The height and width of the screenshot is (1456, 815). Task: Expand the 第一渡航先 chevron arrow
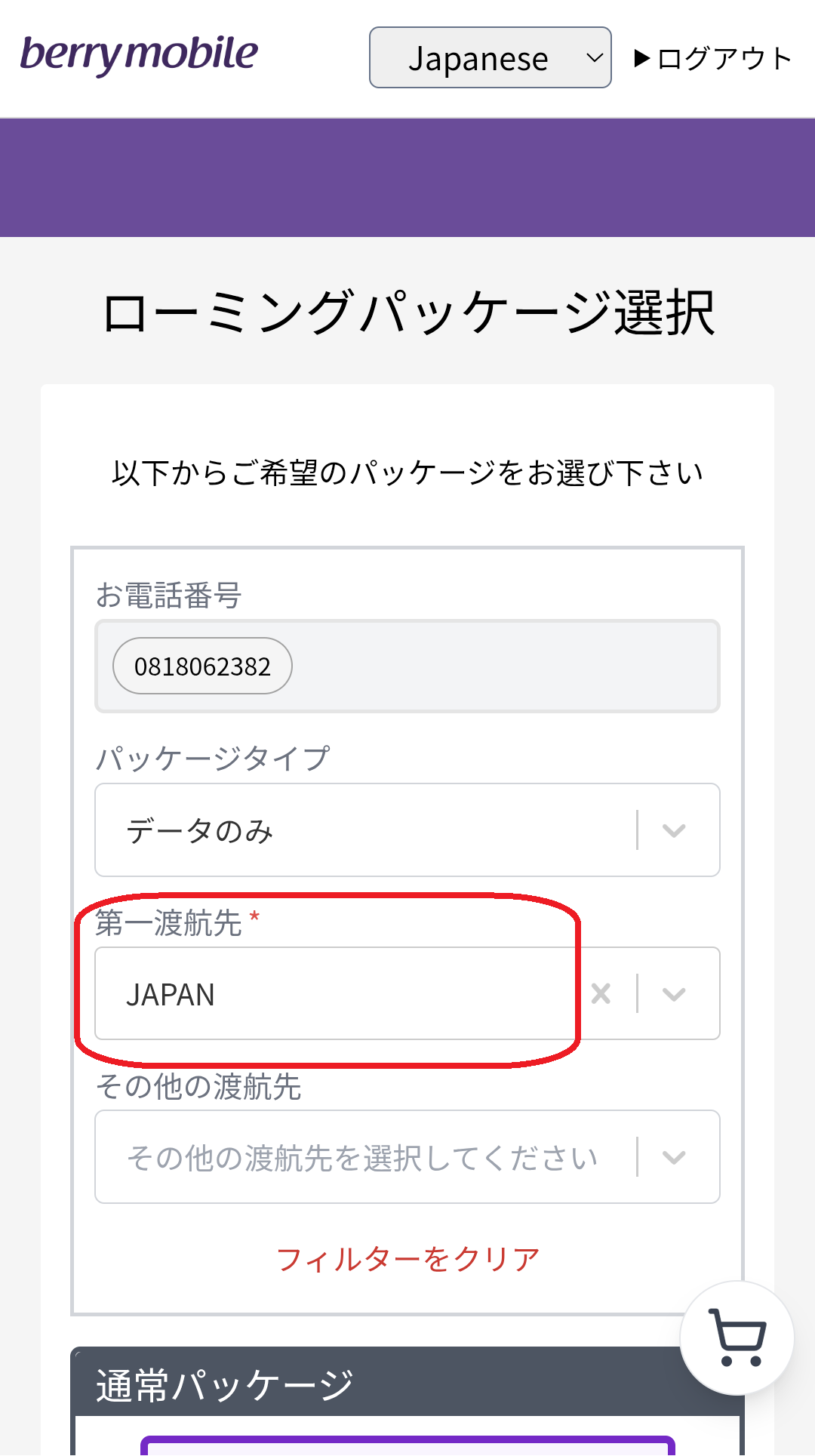(674, 994)
